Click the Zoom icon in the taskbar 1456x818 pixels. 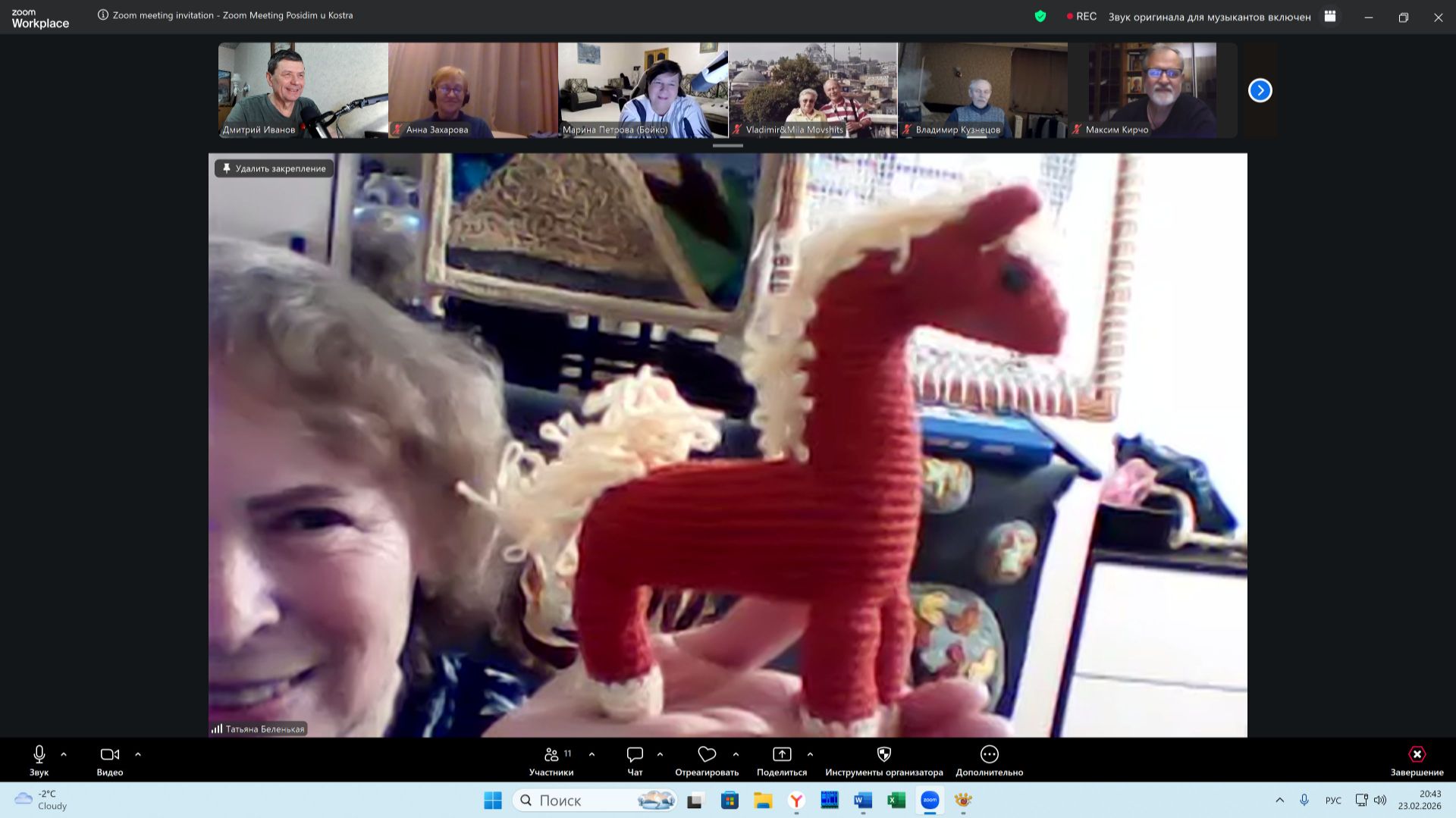tap(930, 801)
